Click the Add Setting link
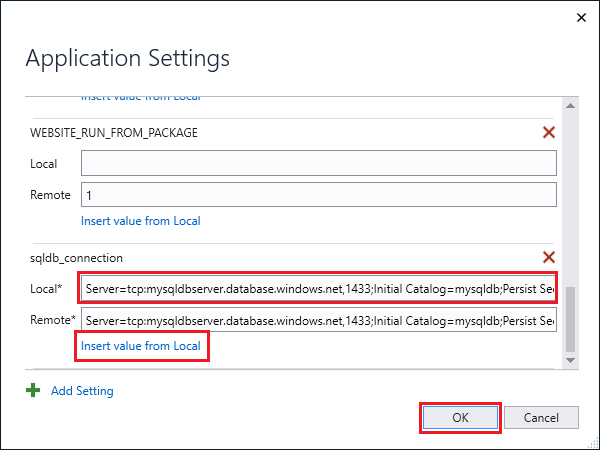 (x=82, y=391)
